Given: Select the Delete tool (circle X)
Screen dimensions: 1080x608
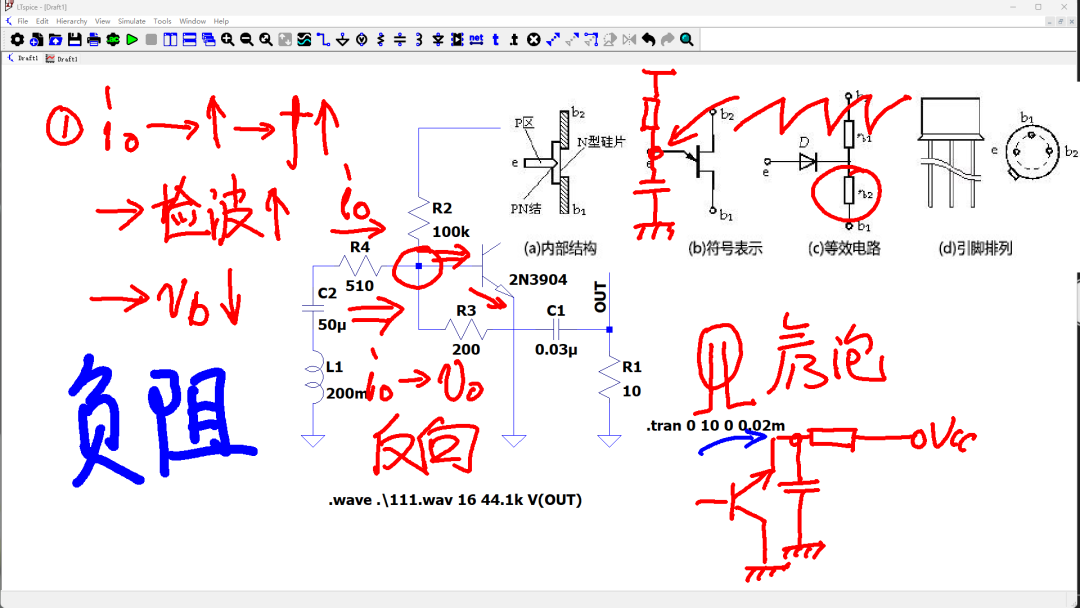Looking at the screenshot, I should [533, 40].
